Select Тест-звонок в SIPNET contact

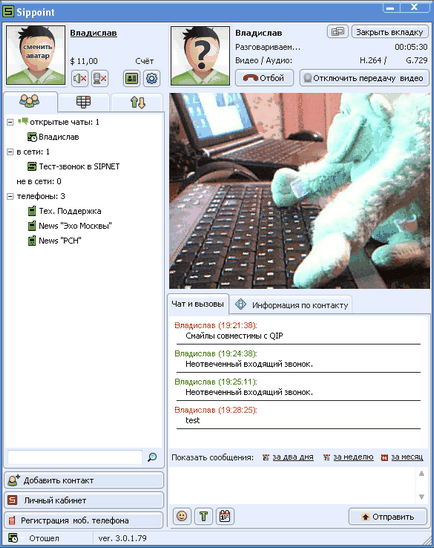point(74,166)
